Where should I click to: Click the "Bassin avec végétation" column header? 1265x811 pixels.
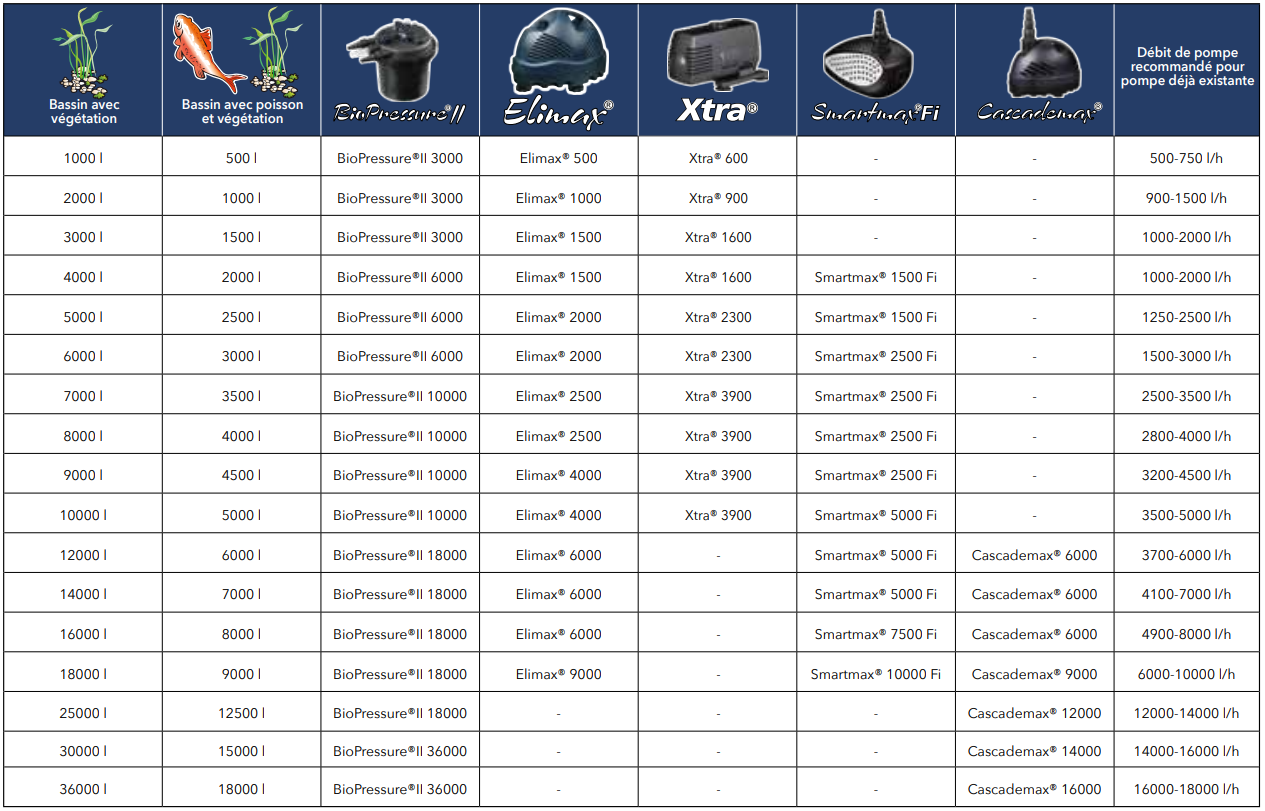click(83, 112)
